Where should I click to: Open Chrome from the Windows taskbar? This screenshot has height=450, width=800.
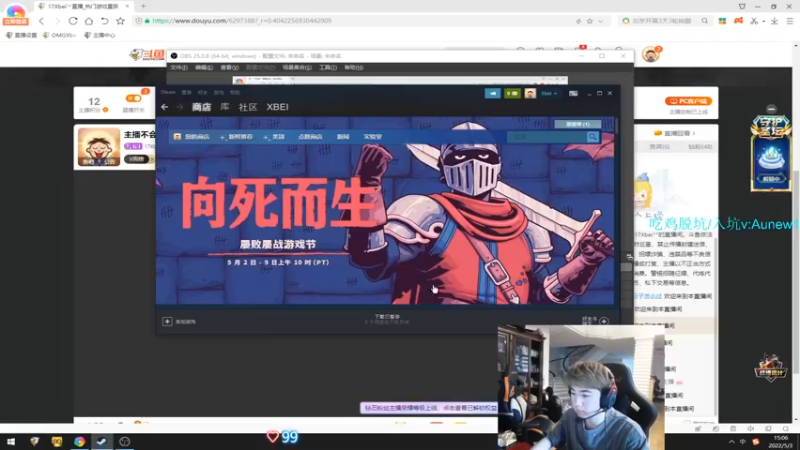click(79, 441)
